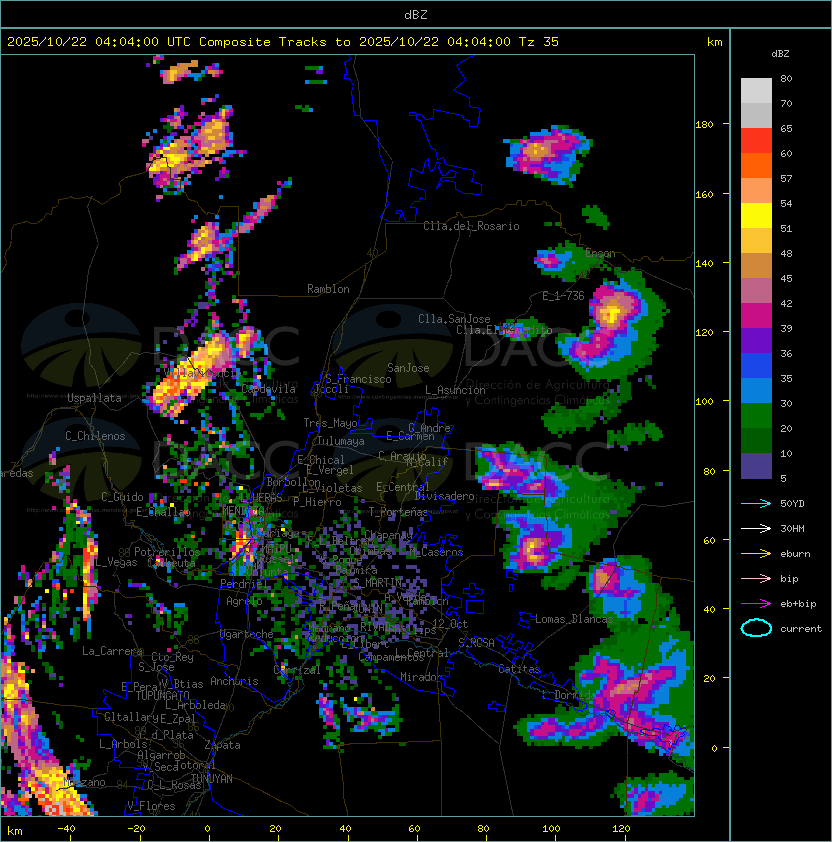This screenshot has height=842, width=832.
Task: Click the S_Francisco place label
Action: point(358,380)
